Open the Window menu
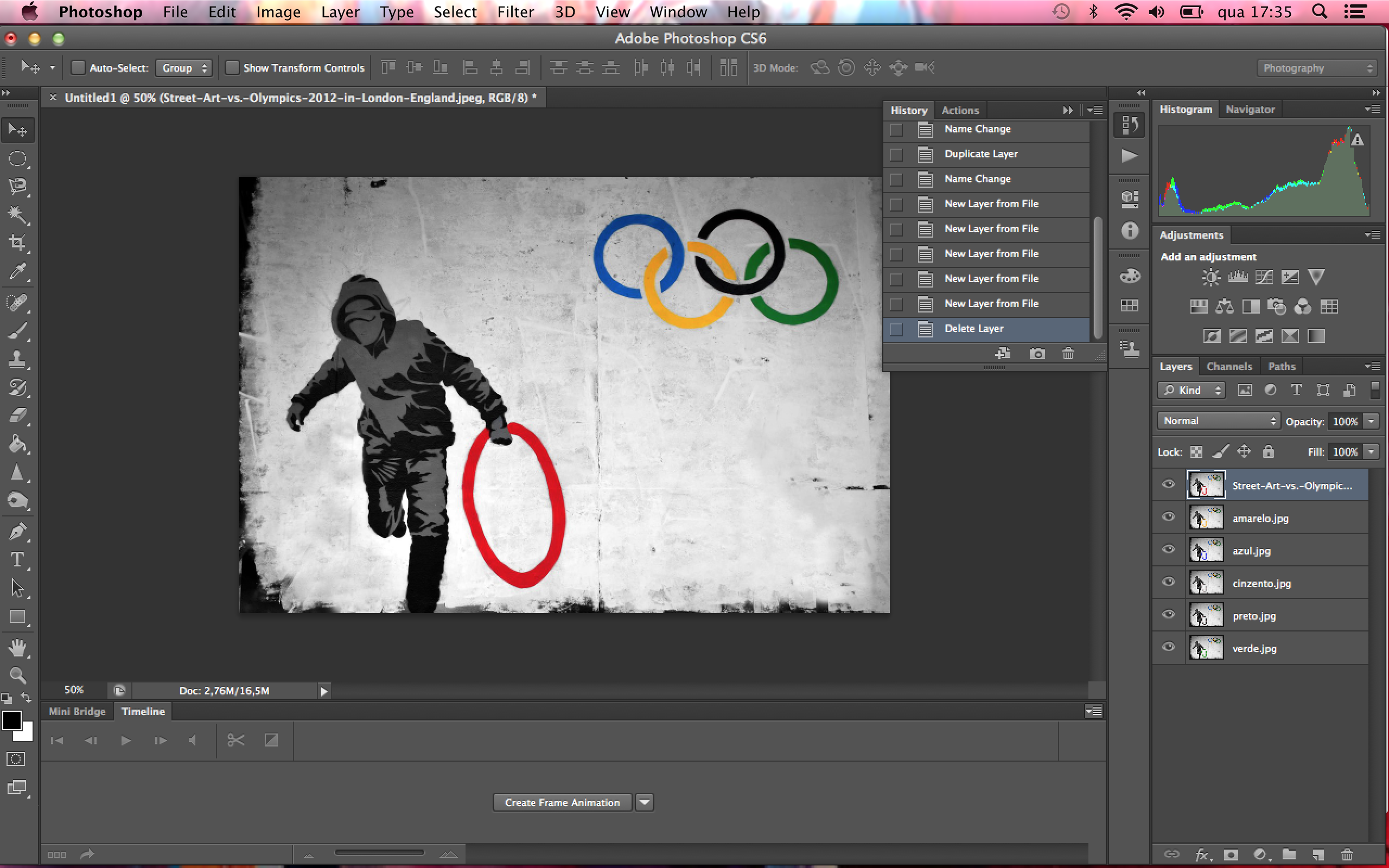 point(678,12)
